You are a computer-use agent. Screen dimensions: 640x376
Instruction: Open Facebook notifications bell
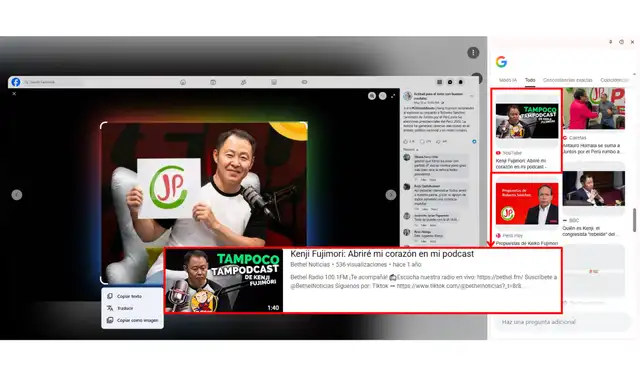[x=461, y=82]
